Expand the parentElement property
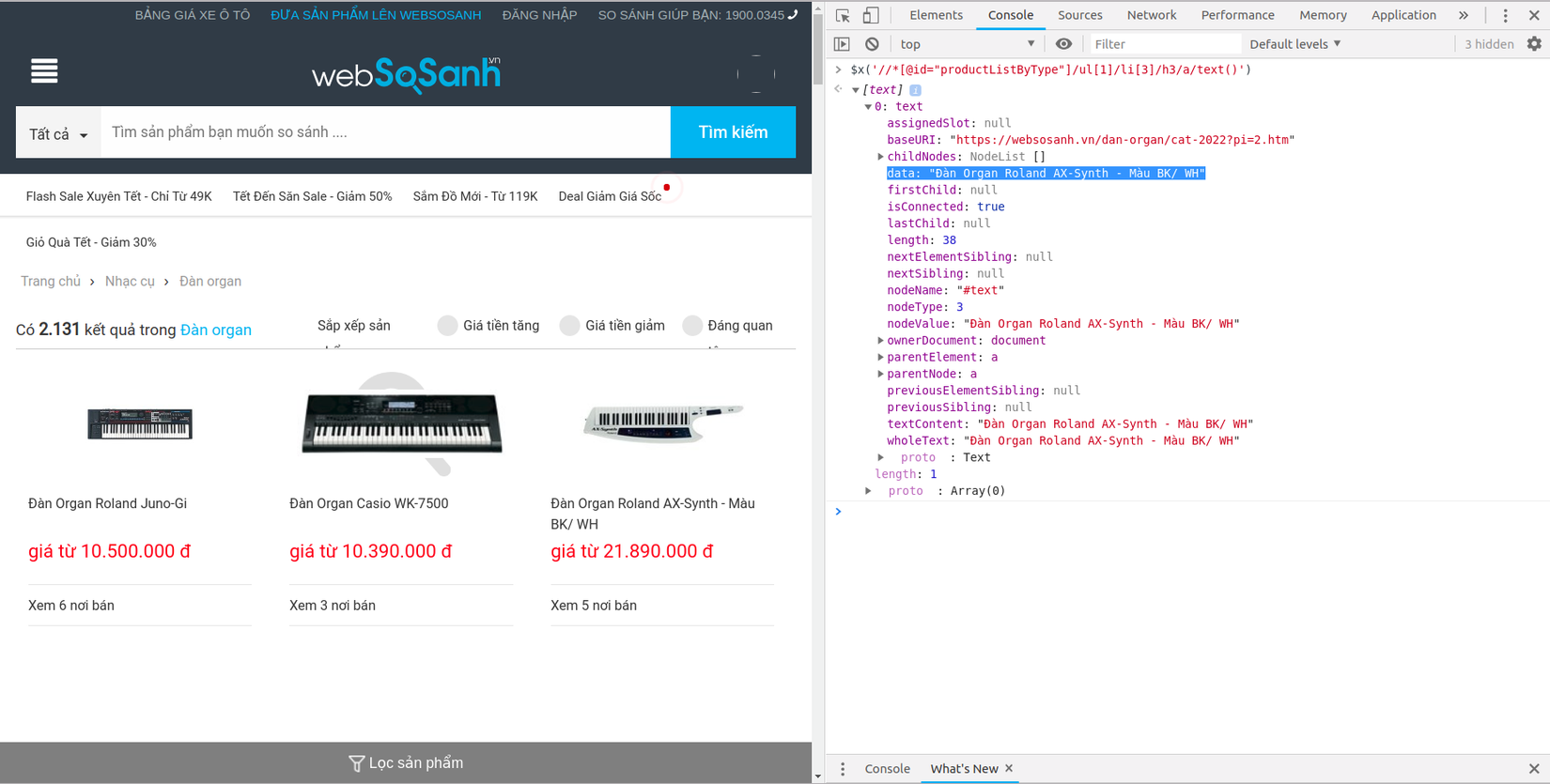The width and height of the screenshot is (1550, 784). tap(880, 358)
